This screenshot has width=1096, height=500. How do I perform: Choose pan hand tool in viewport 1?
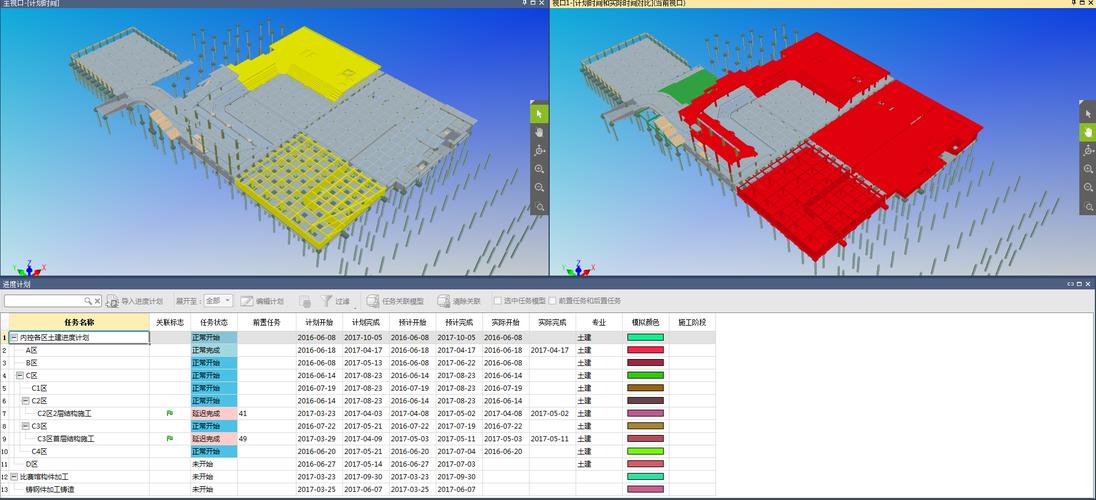pos(1088,132)
